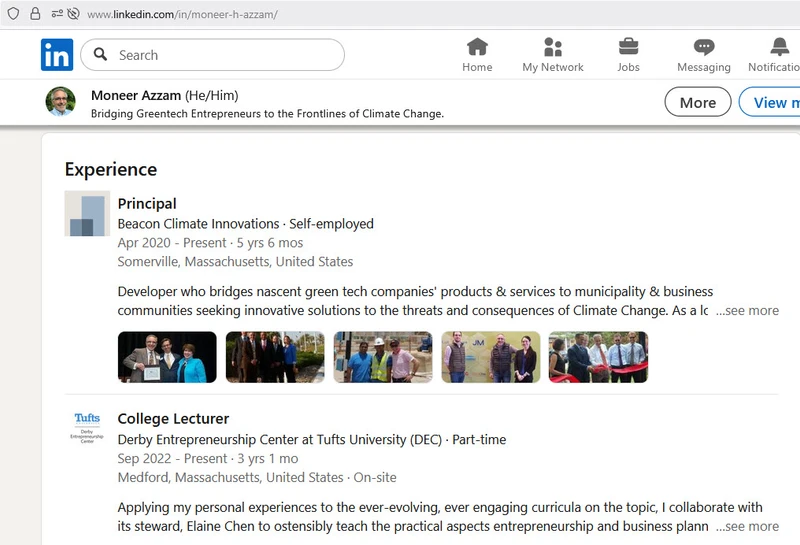Click the View button next to More
The width and height of the screenshot is (800, 545).
tap(769, 102)
